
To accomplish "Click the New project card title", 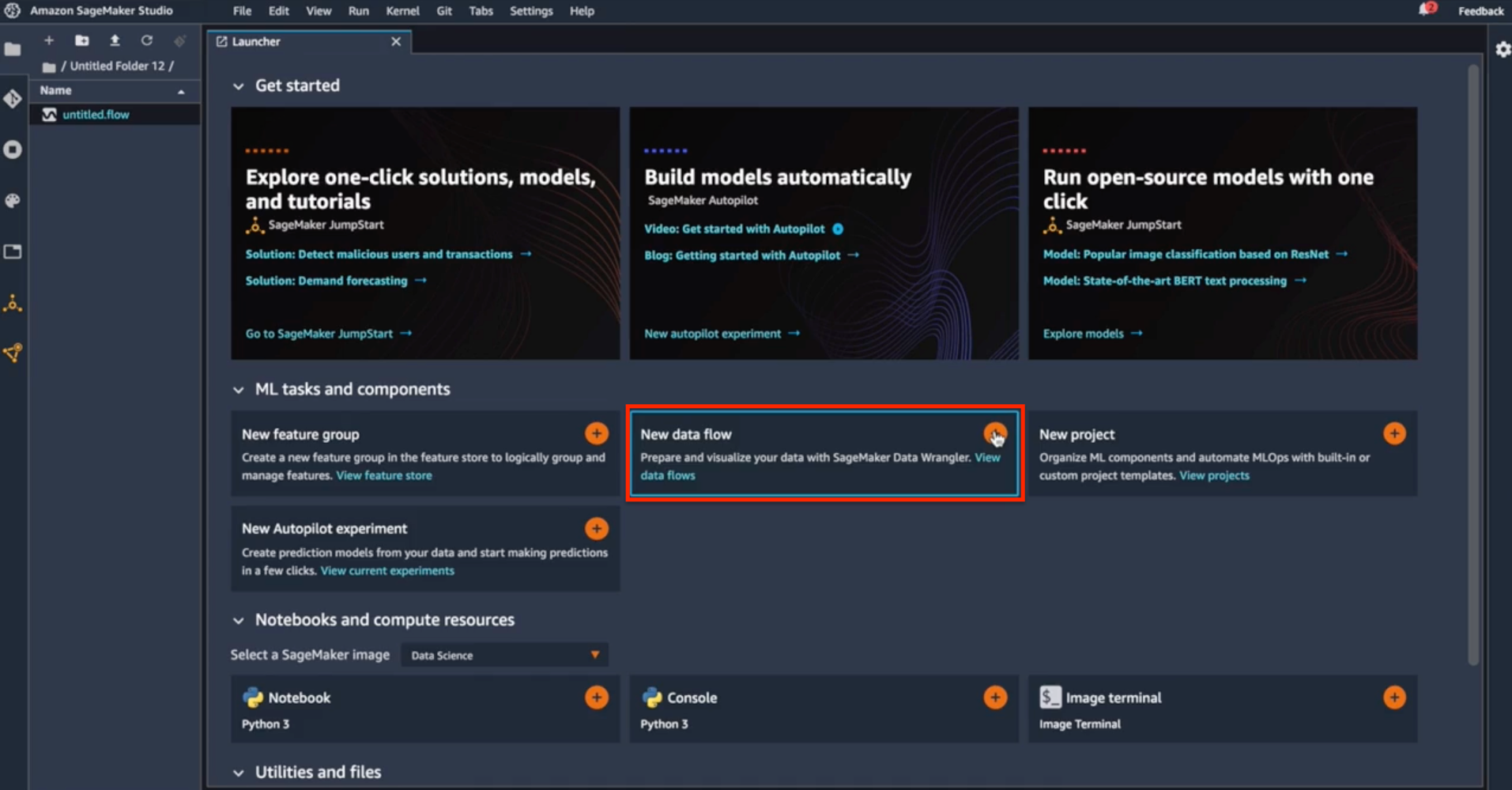I will (1076, 434).
